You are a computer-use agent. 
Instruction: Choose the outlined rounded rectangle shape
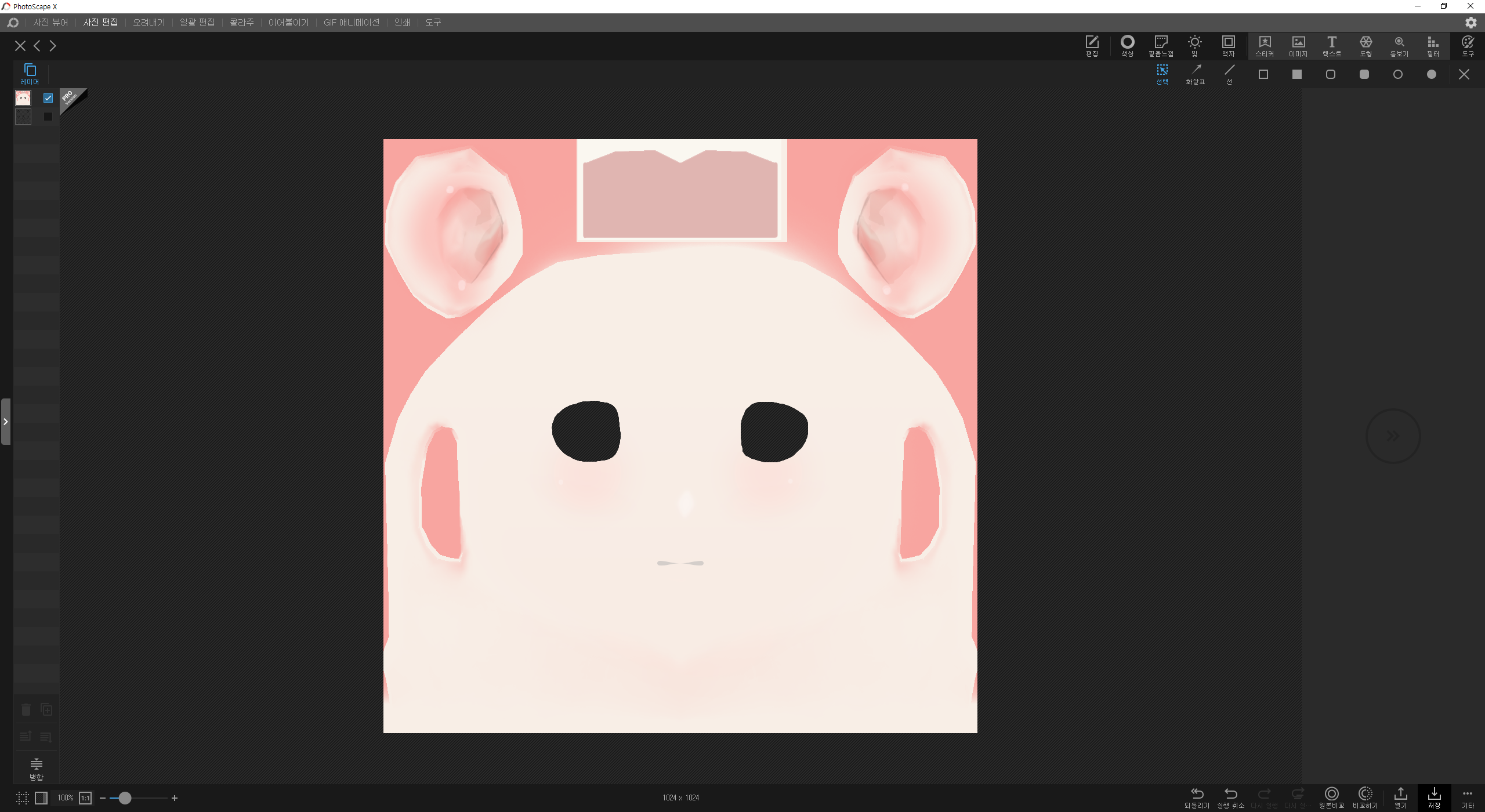pyautogui.click(x=1331, y=74)
